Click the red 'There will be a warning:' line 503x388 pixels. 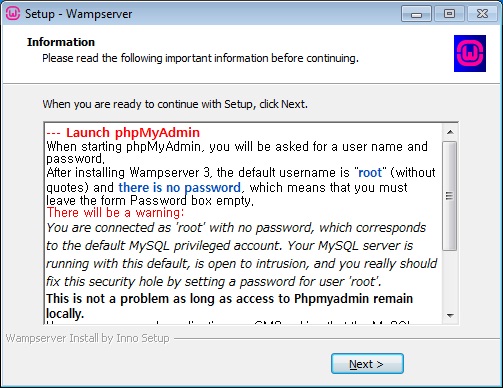115,213
